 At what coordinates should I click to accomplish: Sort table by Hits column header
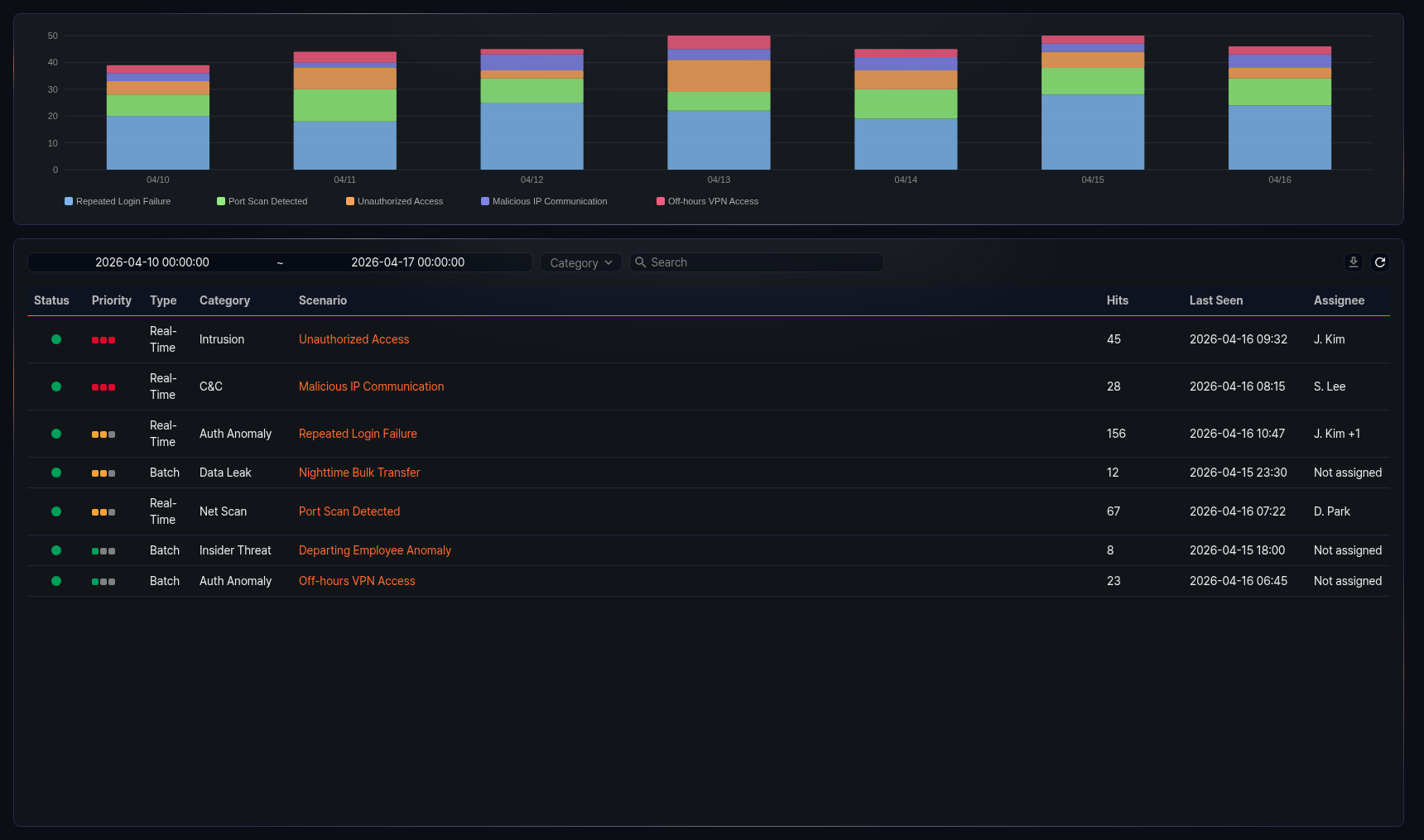pos(1117,300)
